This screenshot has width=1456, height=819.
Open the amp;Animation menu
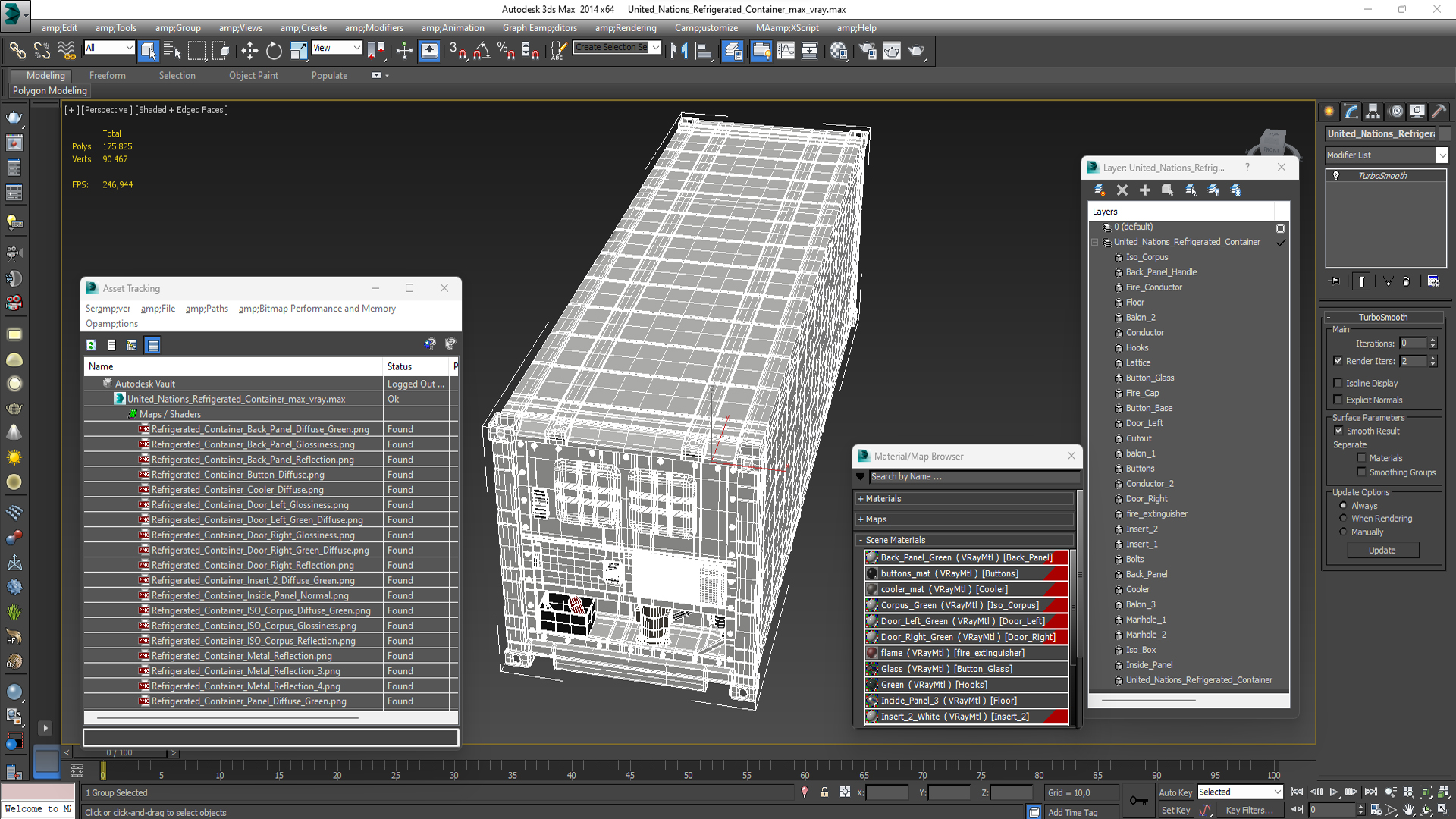(x=453, y=28)
